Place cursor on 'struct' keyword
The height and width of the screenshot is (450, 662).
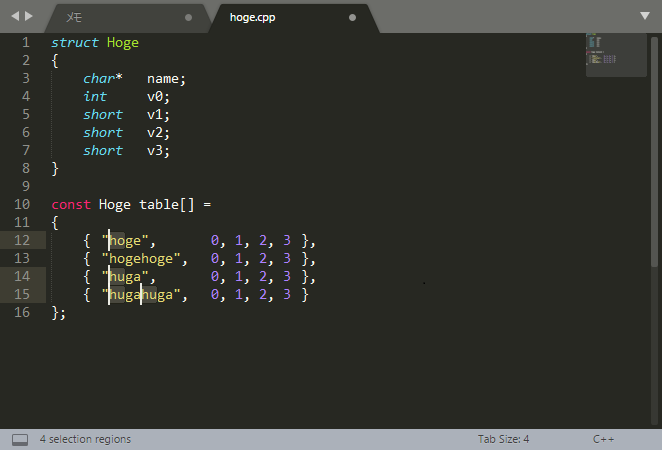pyautogui.click(x=75, y=43)
